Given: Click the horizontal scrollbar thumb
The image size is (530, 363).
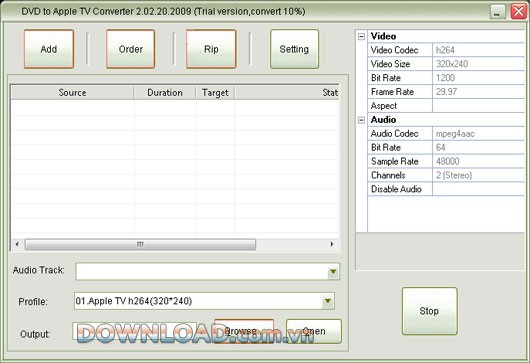Looking at the screenshot, I should click(140, 244).
